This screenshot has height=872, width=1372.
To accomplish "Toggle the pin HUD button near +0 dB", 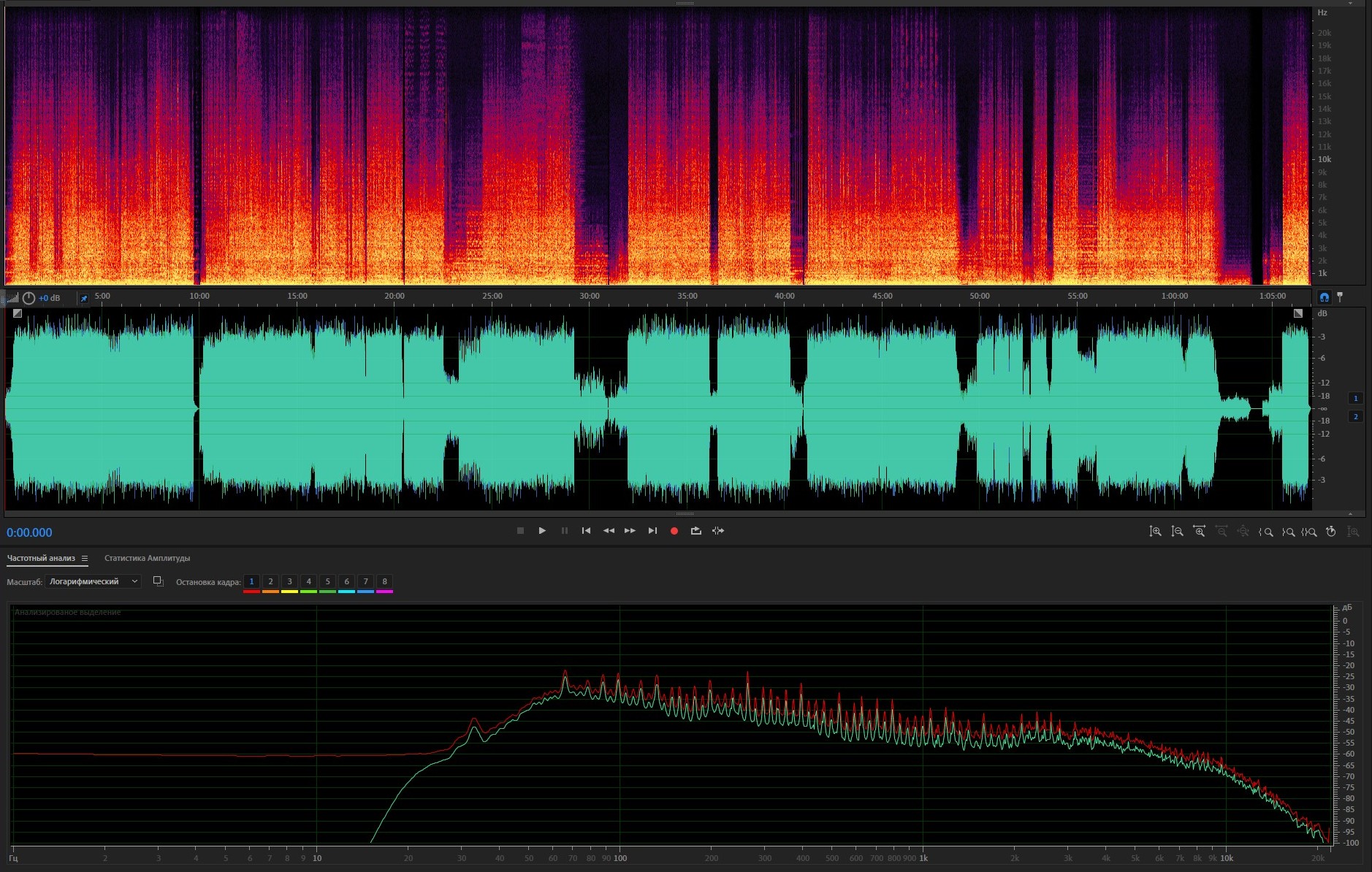I will [83, 298].
